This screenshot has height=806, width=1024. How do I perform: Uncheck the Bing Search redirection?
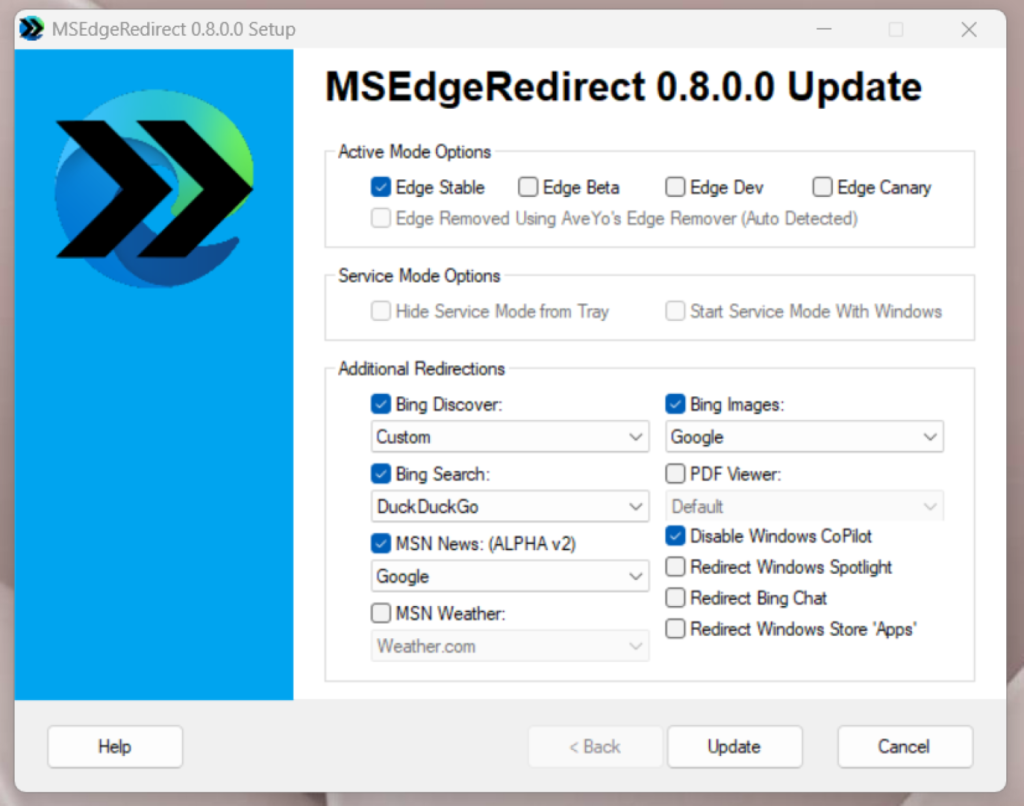[381, 474]
